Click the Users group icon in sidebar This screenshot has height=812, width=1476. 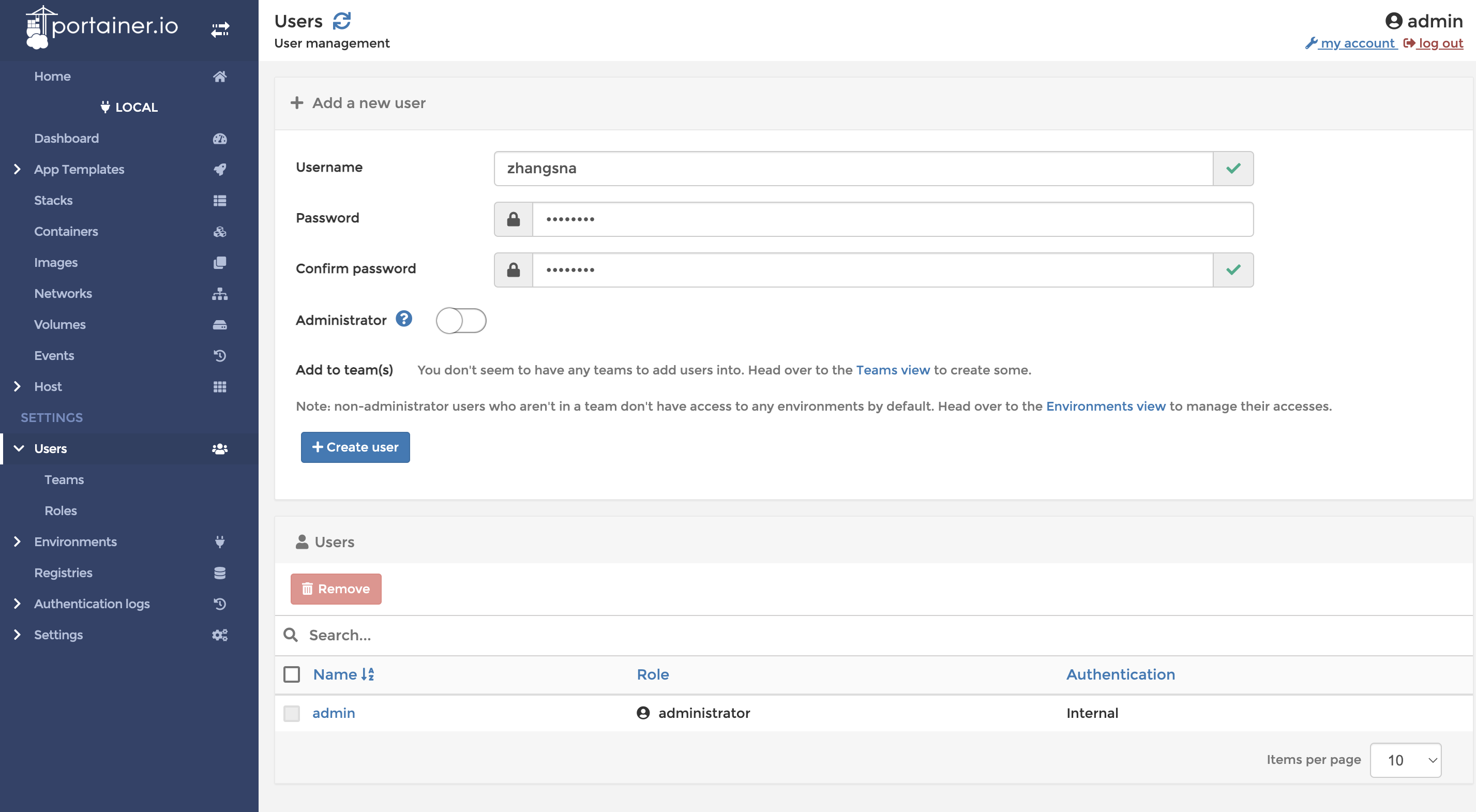[219, 449]
